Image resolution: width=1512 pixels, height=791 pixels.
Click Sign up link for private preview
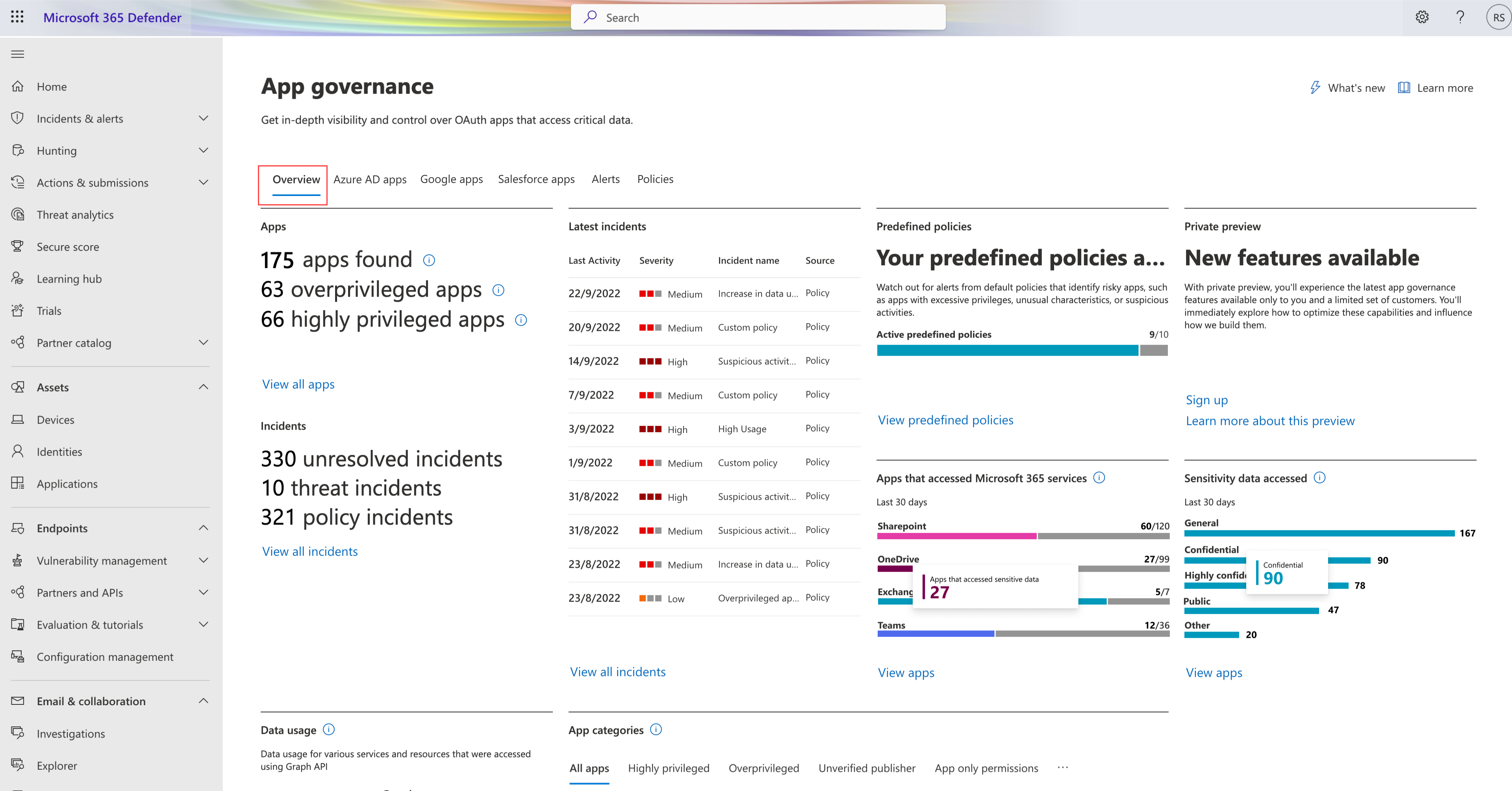click(x=1206, y=399)
